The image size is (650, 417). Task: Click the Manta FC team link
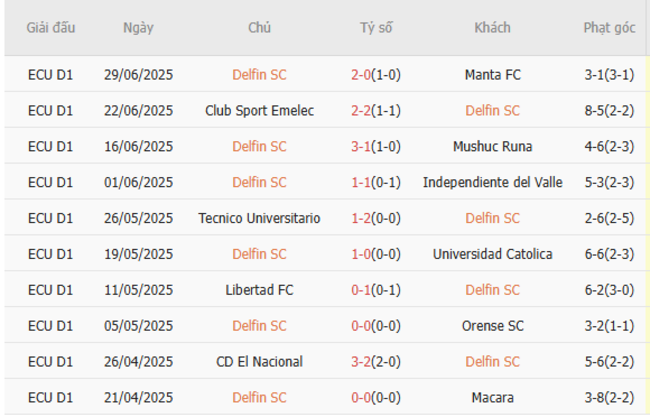[492, 74]
